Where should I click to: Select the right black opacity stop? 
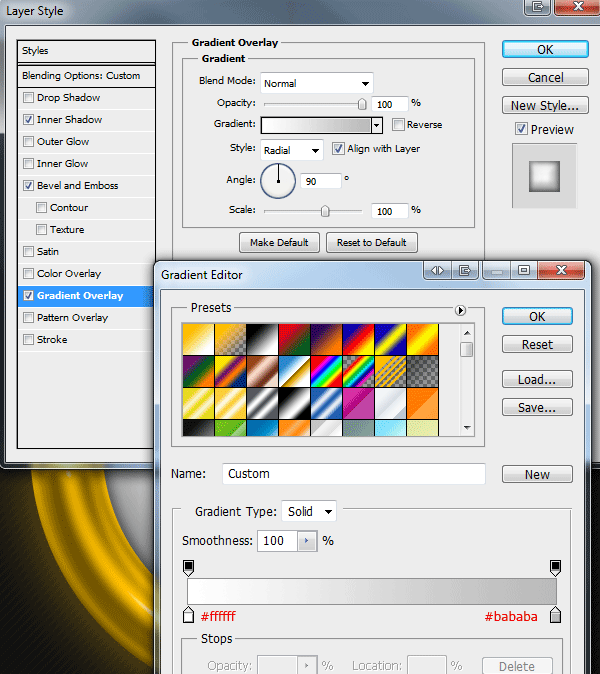point(555,568)
